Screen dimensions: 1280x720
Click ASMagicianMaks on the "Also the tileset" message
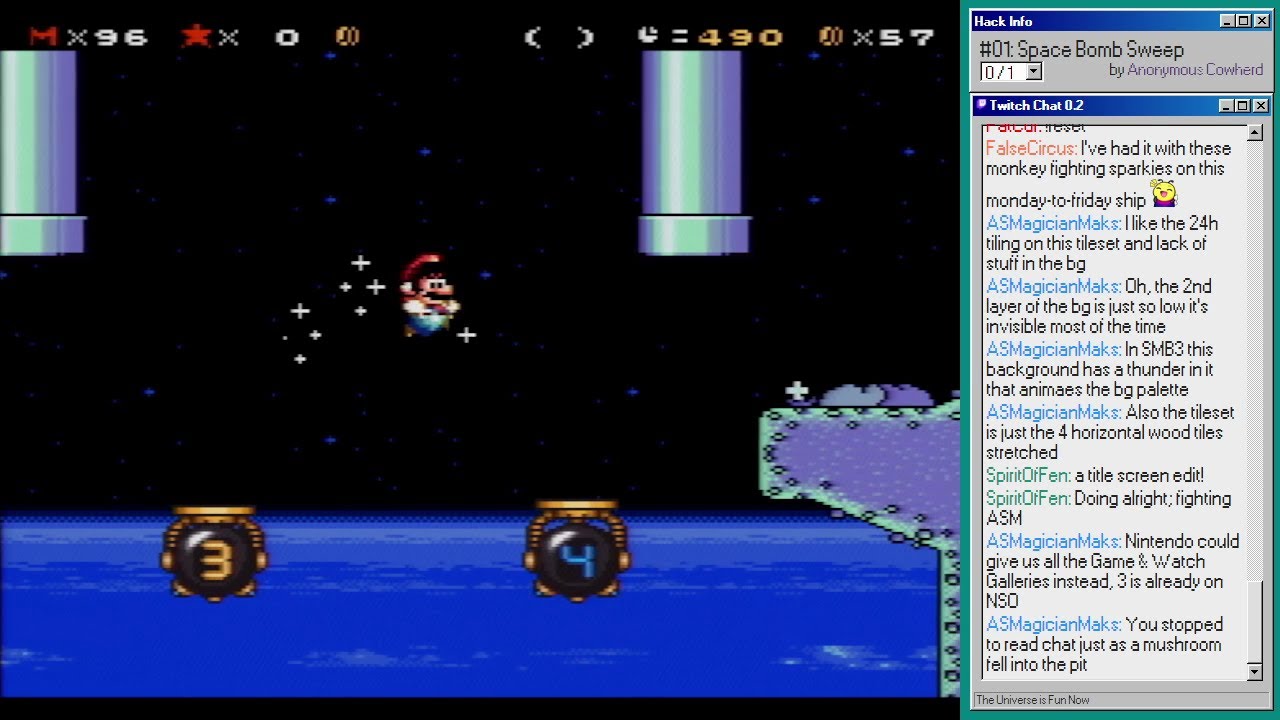point(1053,412)
